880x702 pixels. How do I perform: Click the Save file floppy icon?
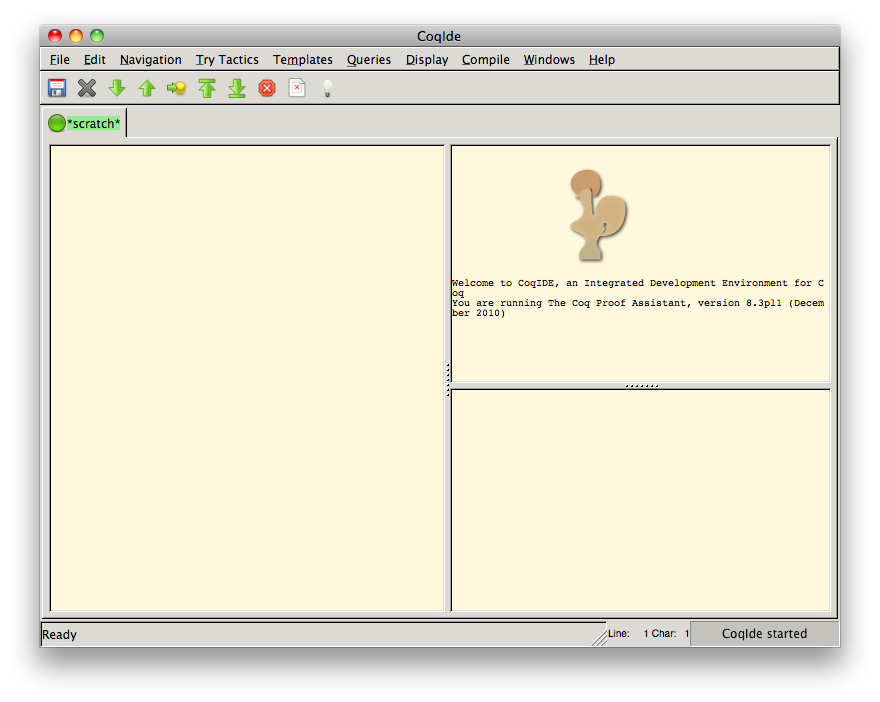(x=57, y=88)
